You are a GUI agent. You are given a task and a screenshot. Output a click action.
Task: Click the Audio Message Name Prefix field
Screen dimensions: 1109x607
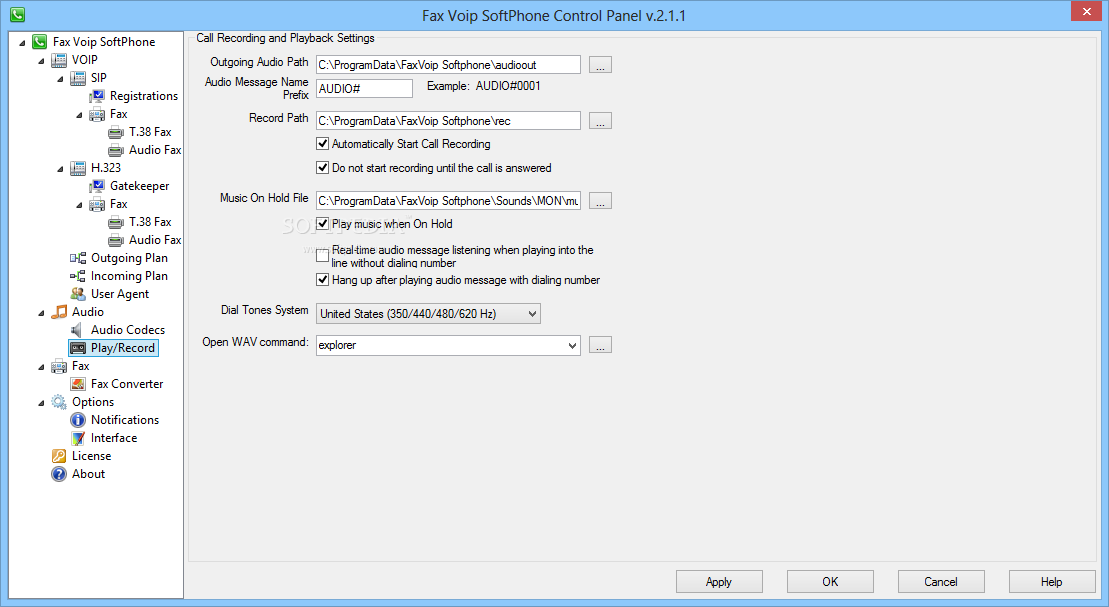tap(364, 88)
